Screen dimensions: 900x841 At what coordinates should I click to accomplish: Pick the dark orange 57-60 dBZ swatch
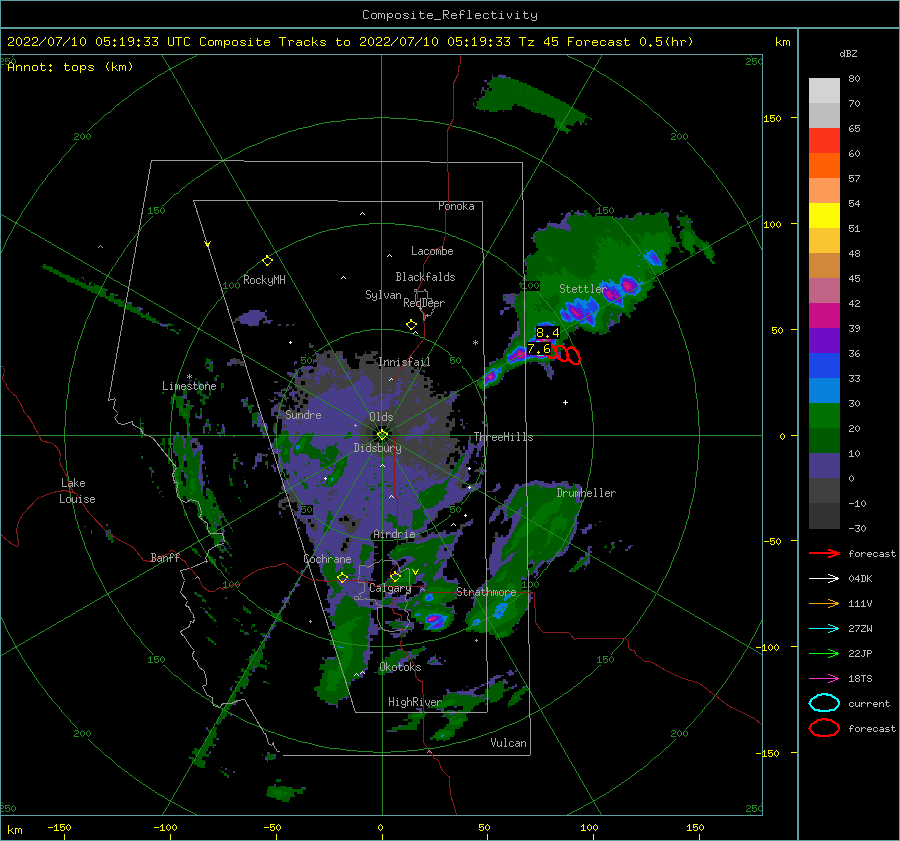pos(824,165)
